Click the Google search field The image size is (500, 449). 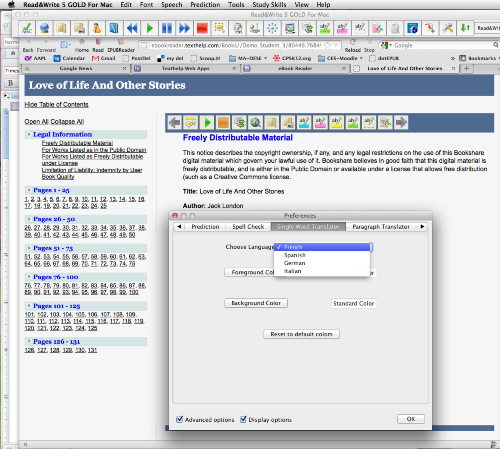tap(440, 45)
